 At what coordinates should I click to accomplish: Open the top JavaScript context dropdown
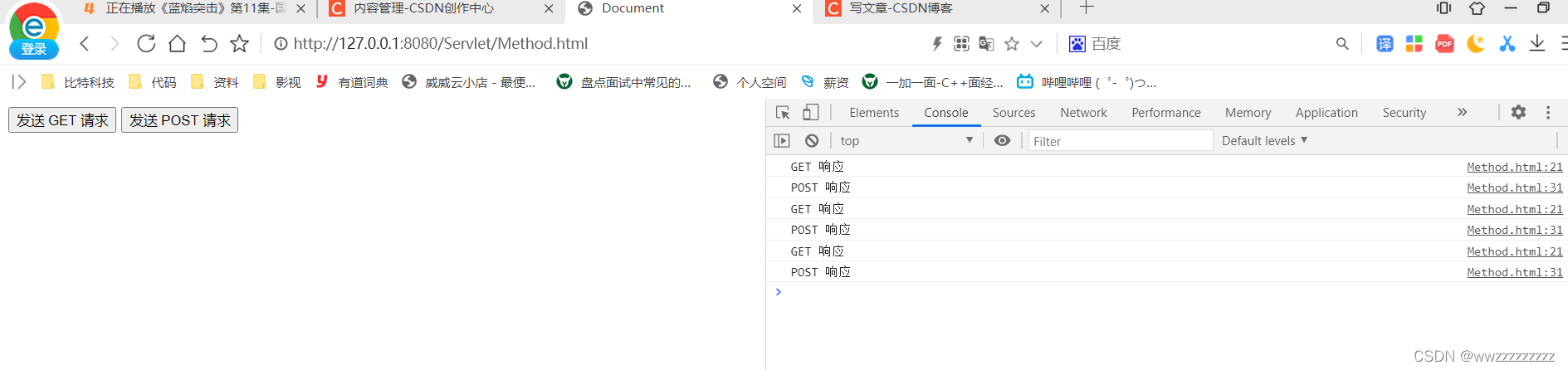[906, 141]
